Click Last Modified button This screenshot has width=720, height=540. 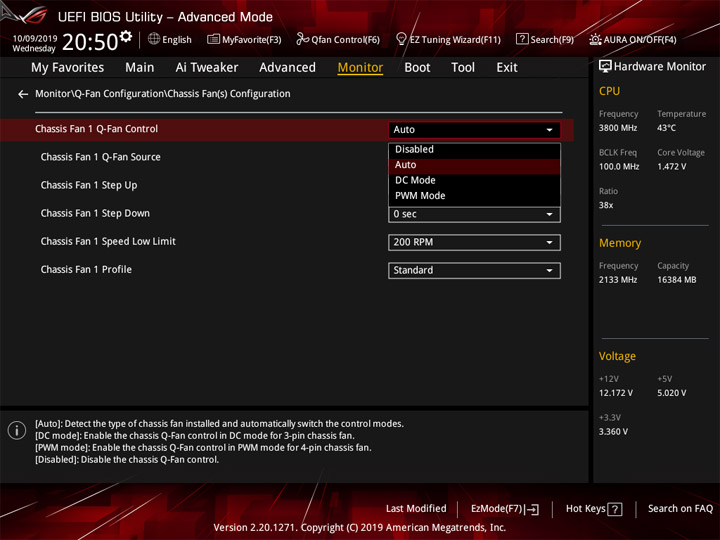point(416,509)
